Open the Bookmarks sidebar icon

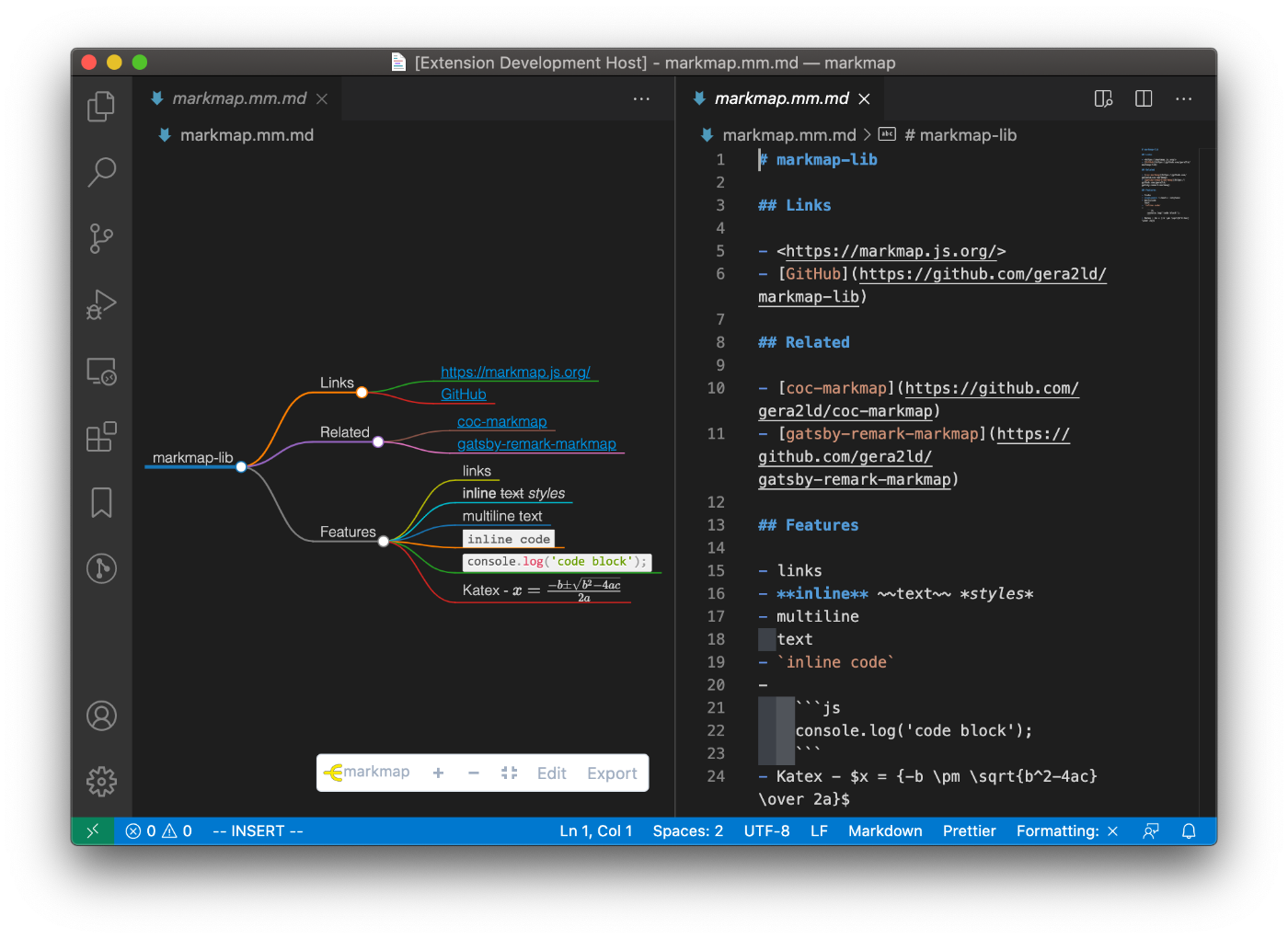click(101, 503)
